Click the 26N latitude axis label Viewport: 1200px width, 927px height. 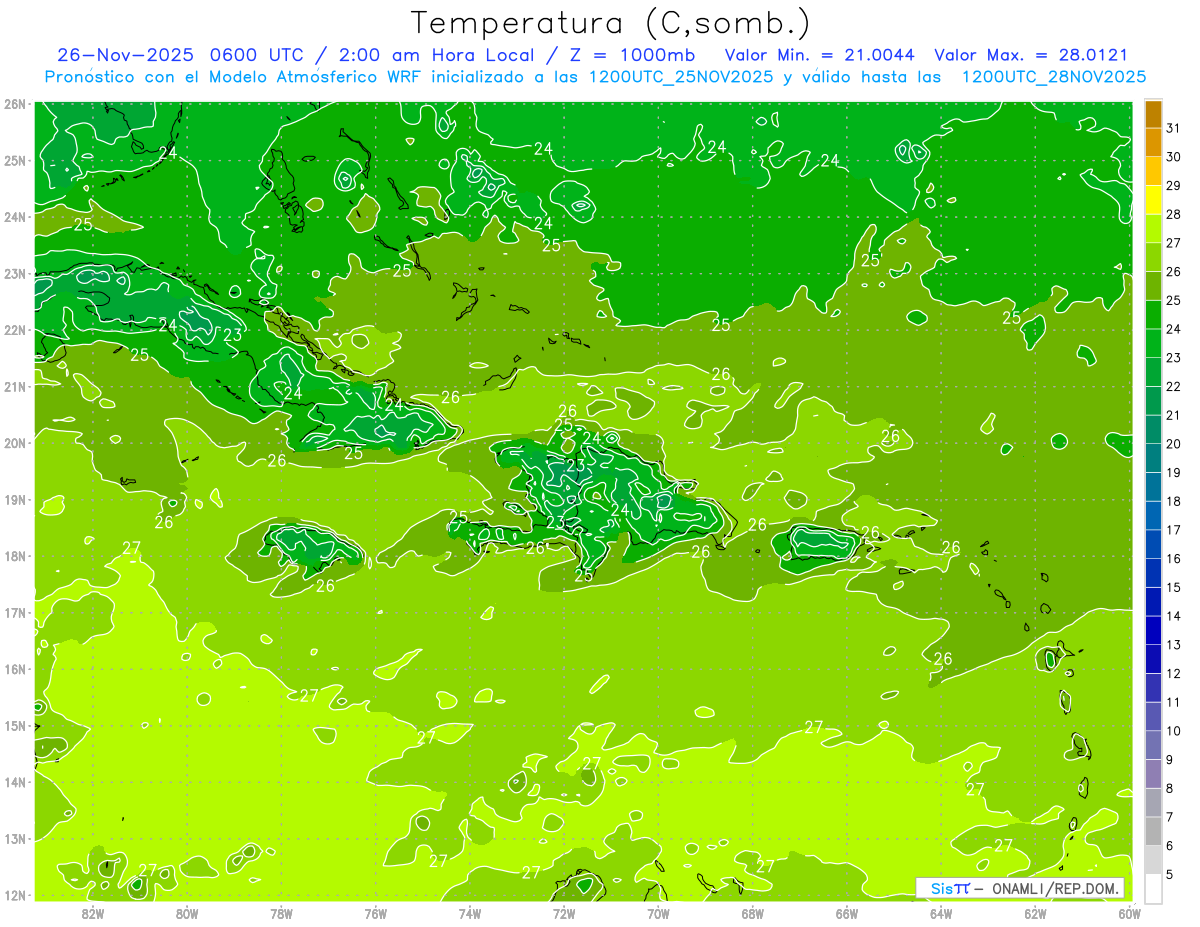point(16,104)
